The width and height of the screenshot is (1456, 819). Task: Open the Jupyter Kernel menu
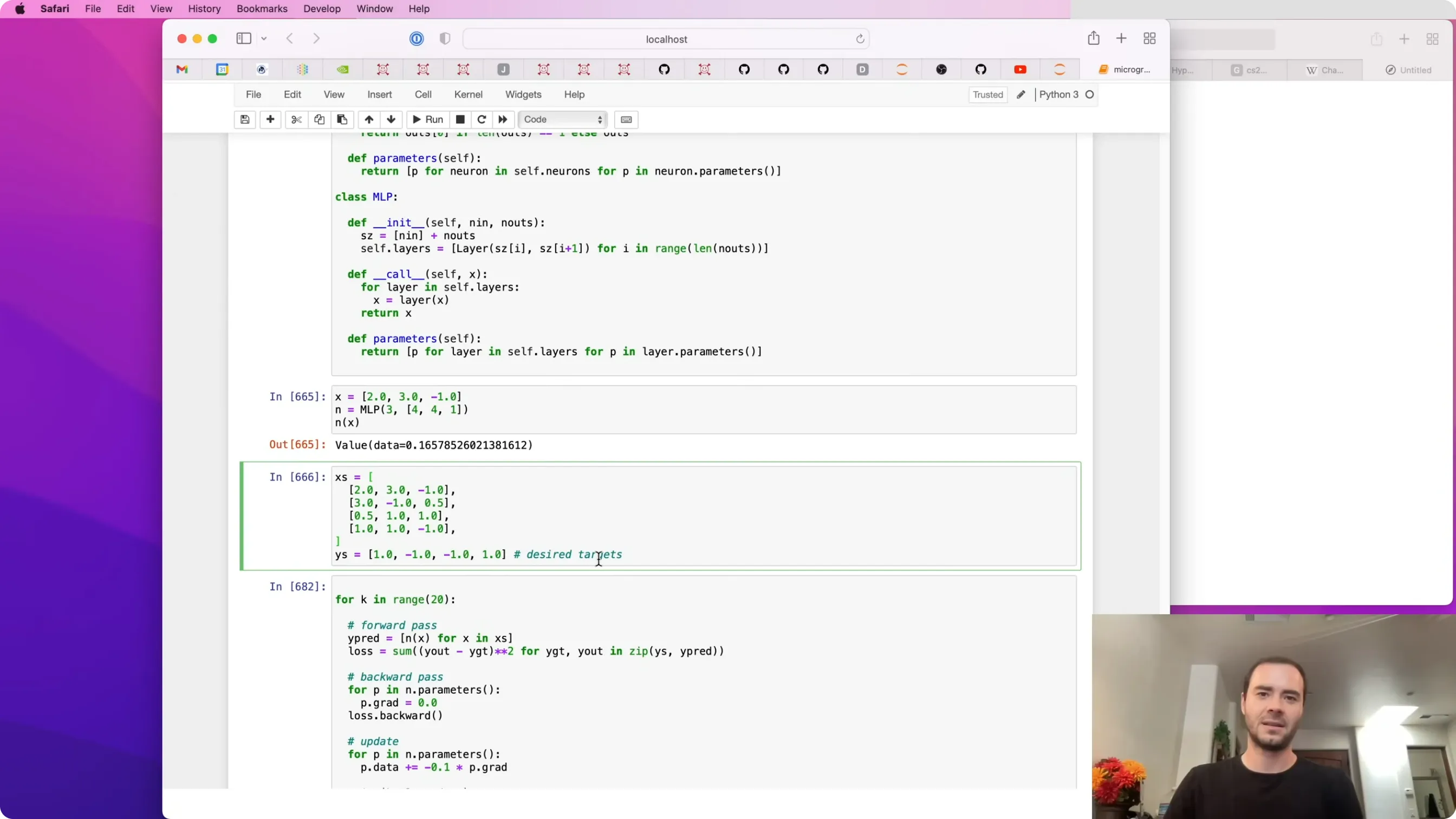tap(468, 94)
